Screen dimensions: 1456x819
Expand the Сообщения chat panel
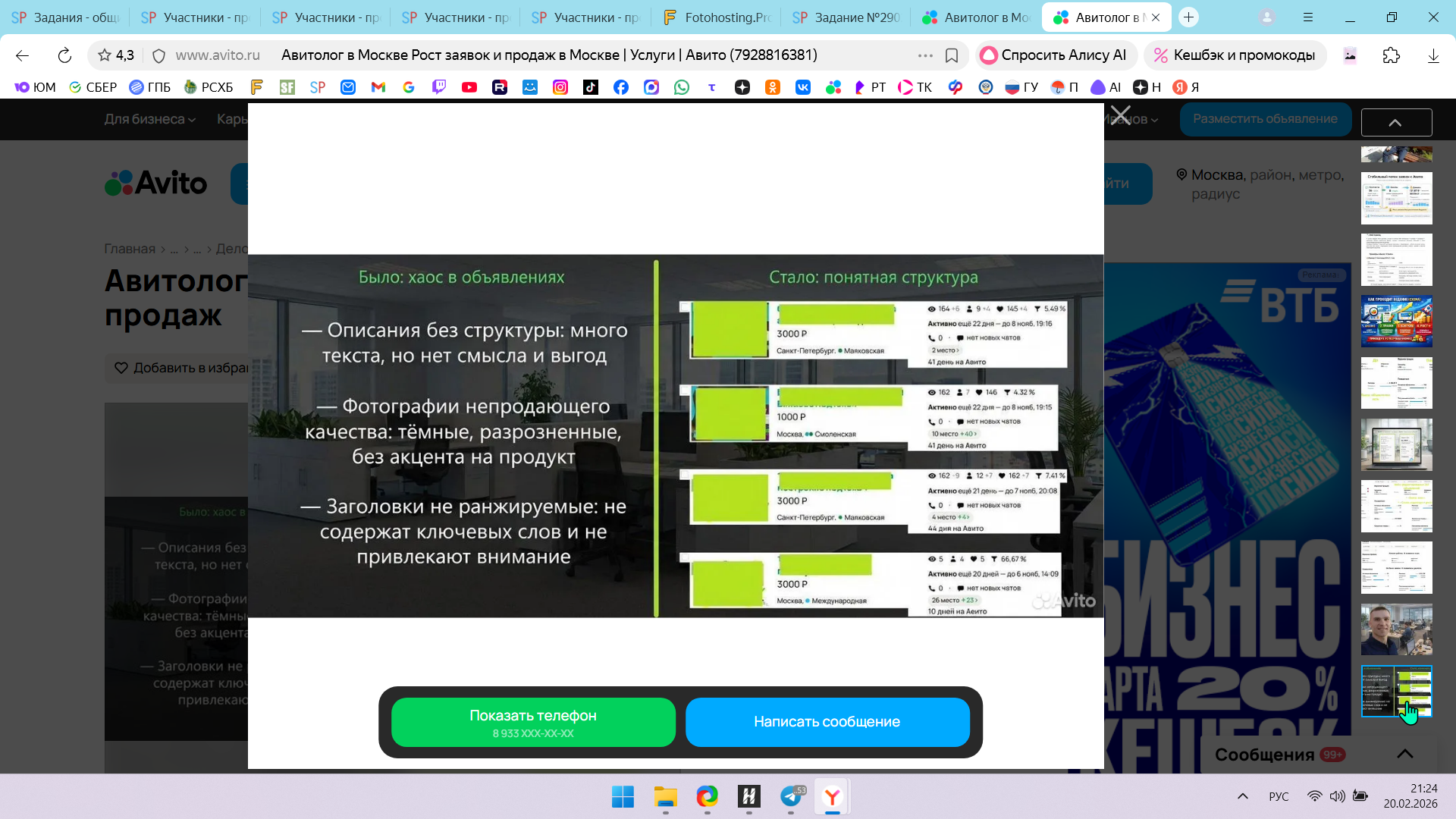[1404, 754]
